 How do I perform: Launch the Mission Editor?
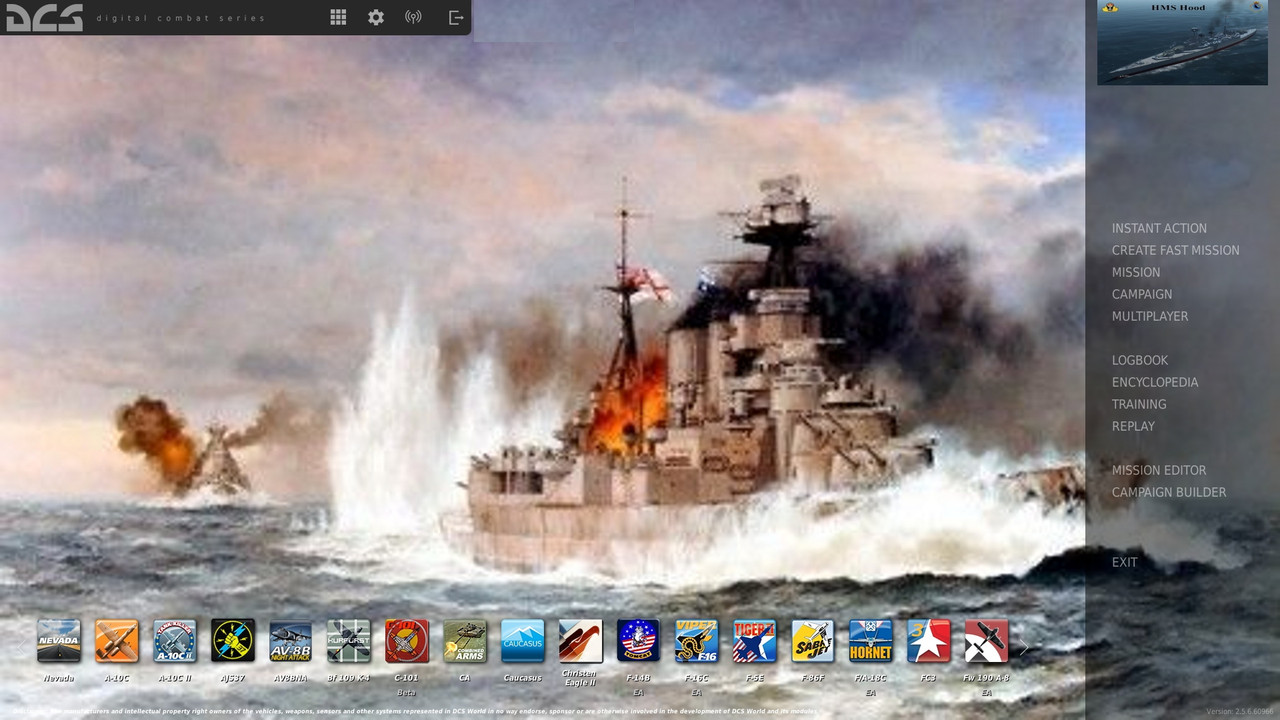(1159, 470)
